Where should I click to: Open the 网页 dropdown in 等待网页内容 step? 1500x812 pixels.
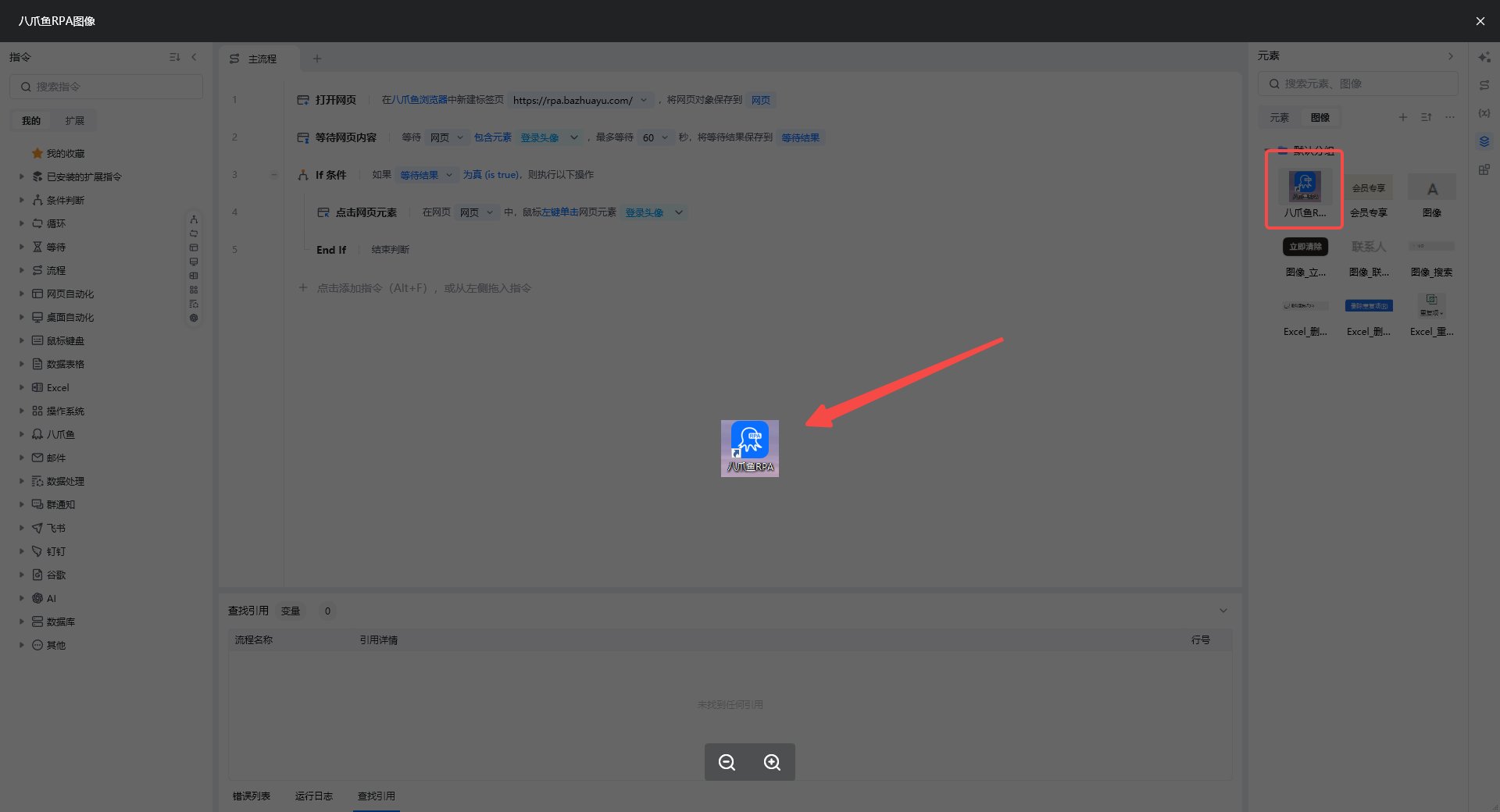click(460, 137)
